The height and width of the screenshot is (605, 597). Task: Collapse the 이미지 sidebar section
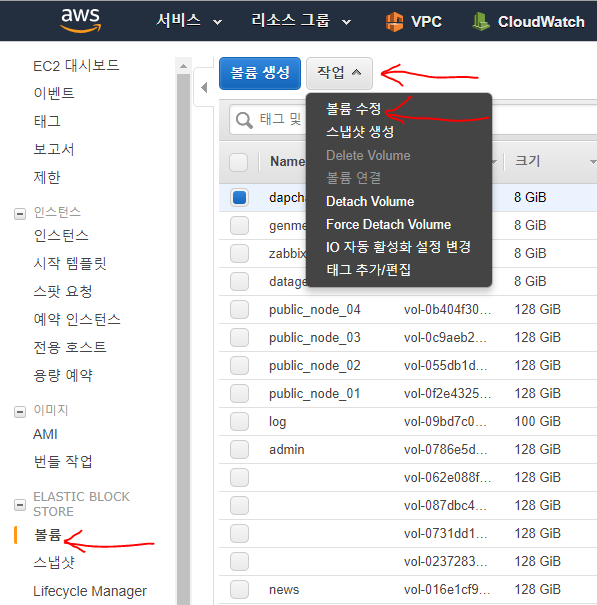pyautogui.click(x=20, y=412)
